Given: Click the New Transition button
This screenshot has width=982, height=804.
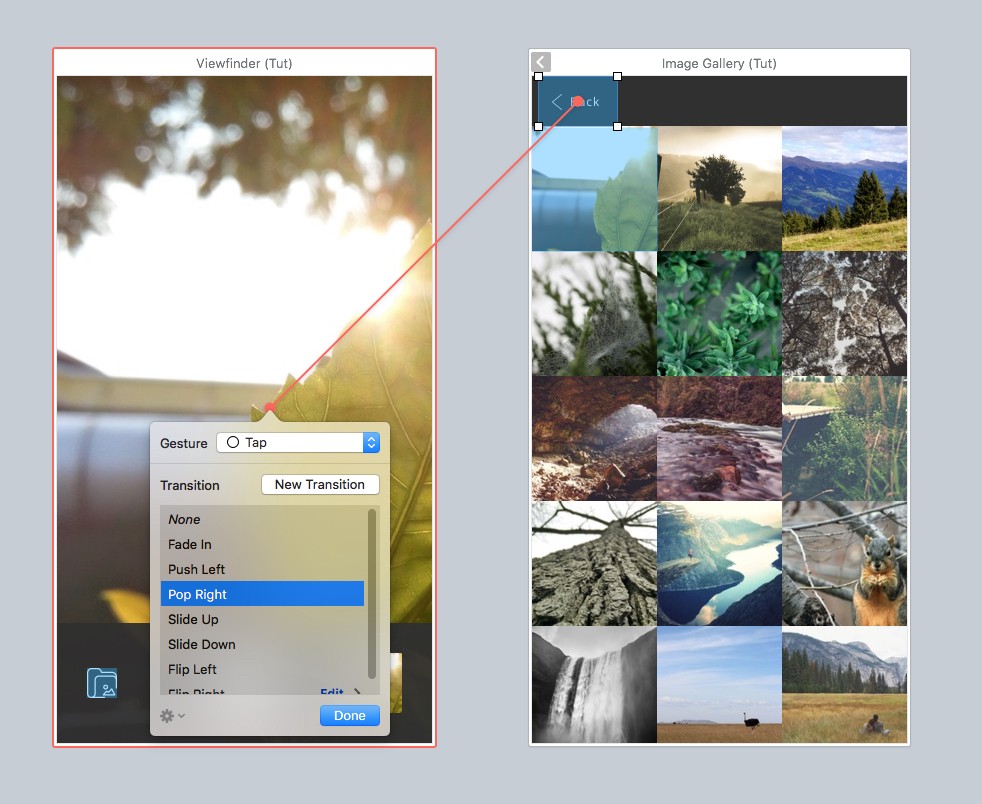Looking at the screenshot, I should pos(320,485).
